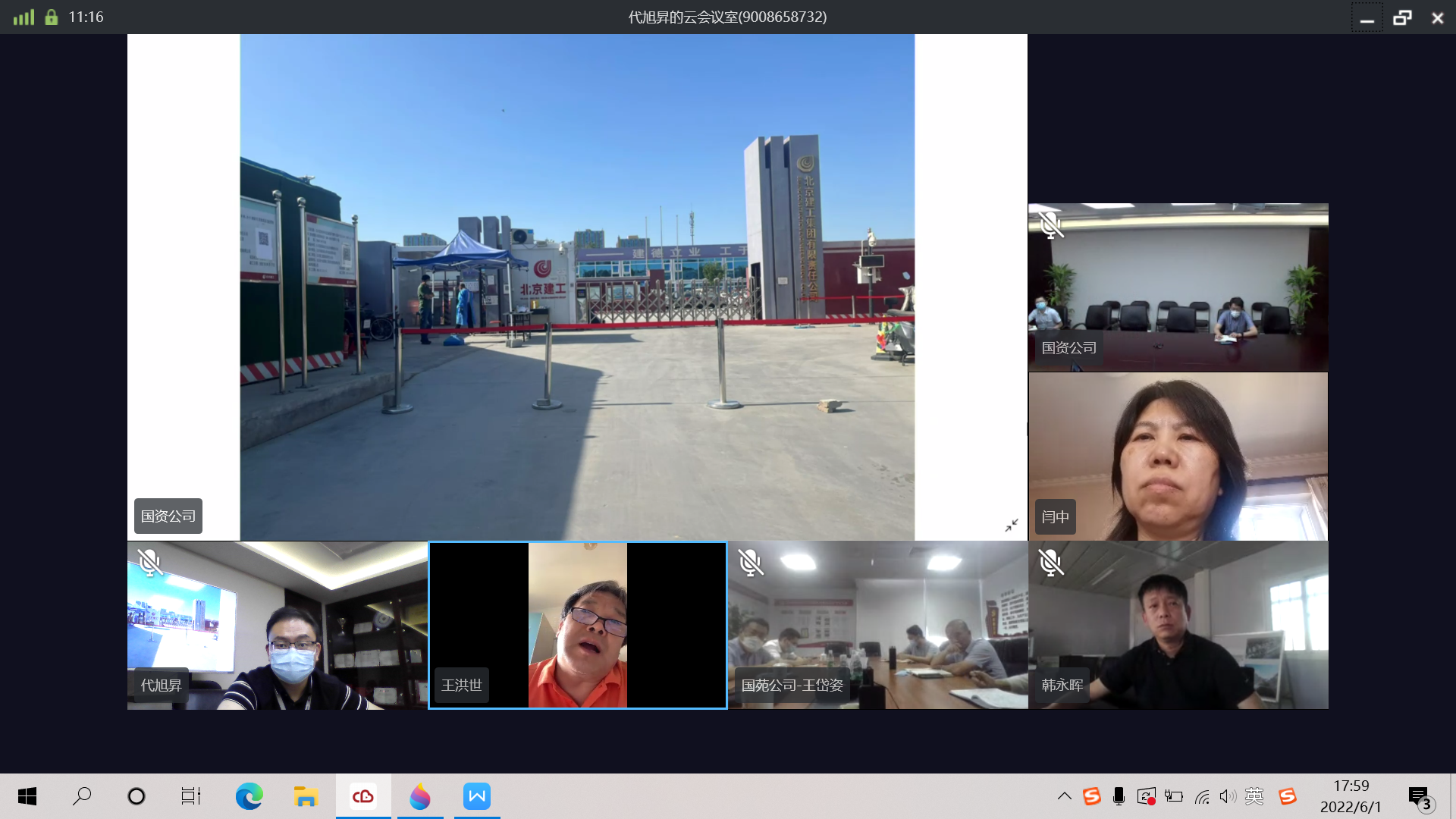Open Task View on the taskbar
The width and height of the screenshot is (1456, 819).
(x=190, y=796)
